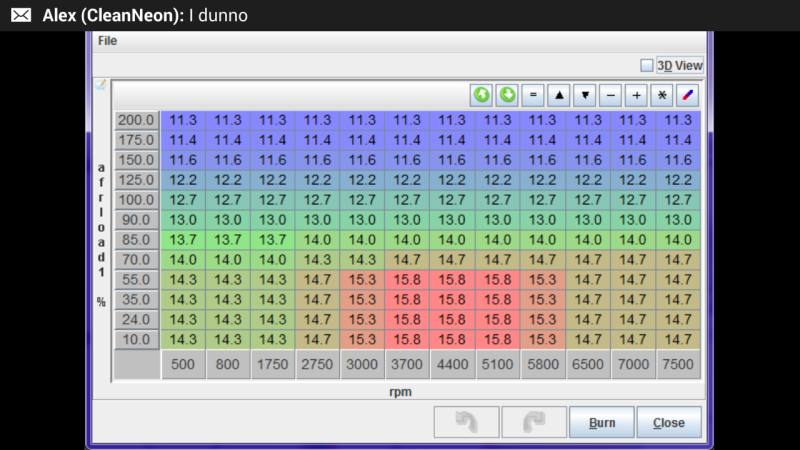Select the 3700 rpm column header
This screenshot has height=450, width=800.
tap(407, 365)
